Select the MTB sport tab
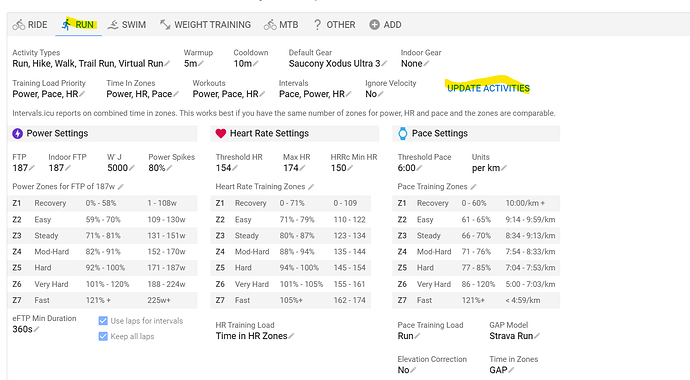The height and width of the screenshot is (380, 690). tap(281, 25)
